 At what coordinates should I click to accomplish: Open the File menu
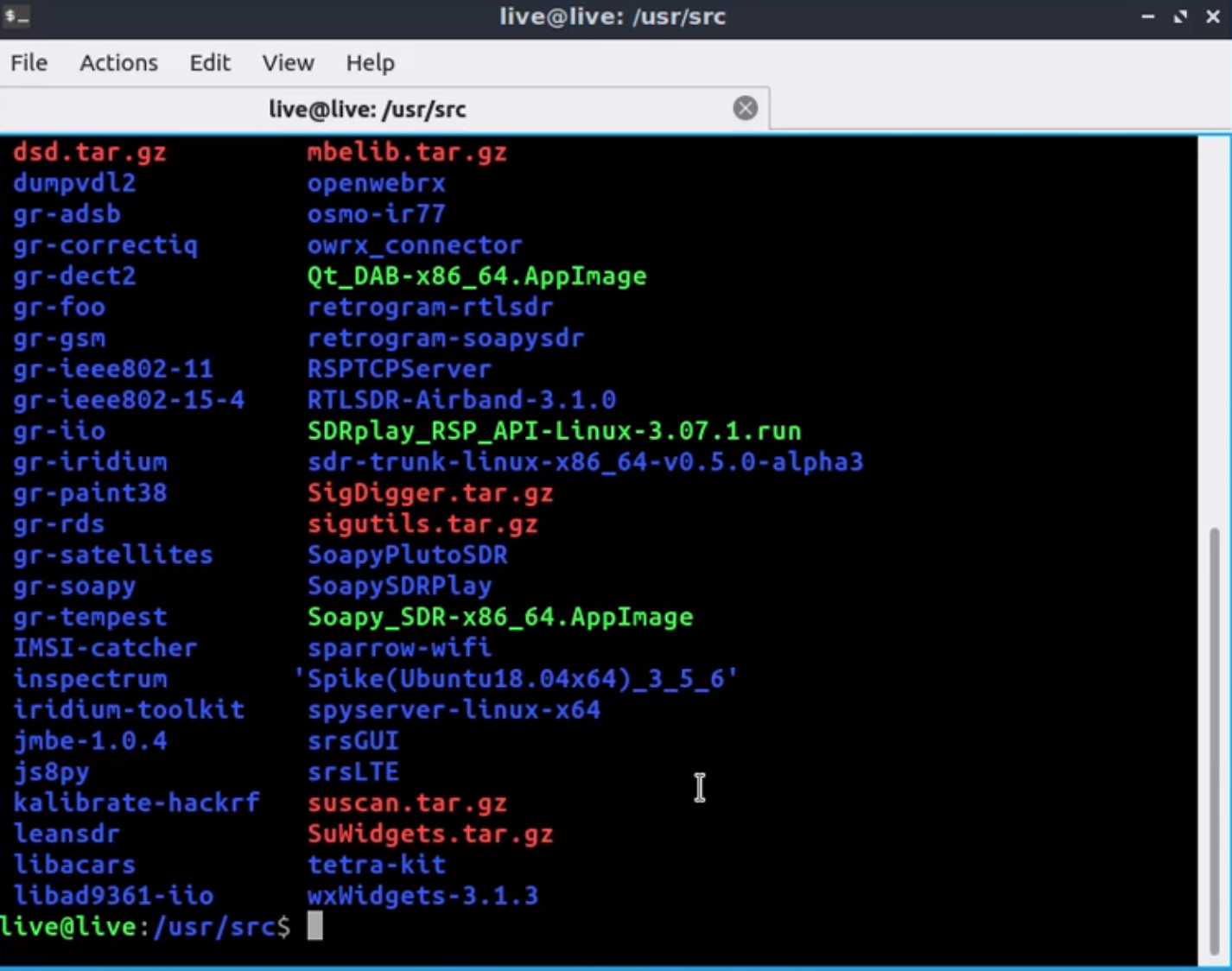click(x=29, y=63)
